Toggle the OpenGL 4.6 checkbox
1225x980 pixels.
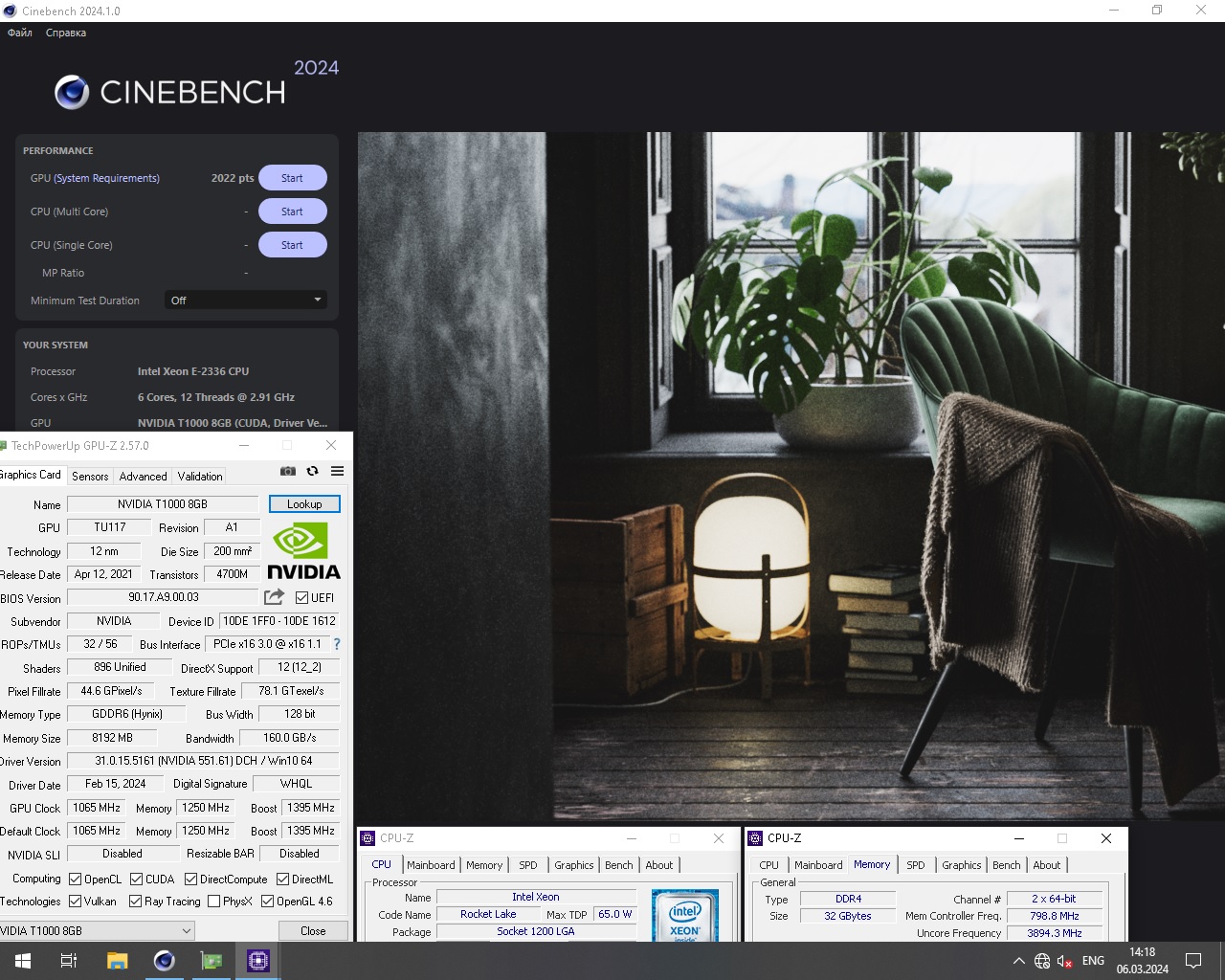(x=268, y=902)
